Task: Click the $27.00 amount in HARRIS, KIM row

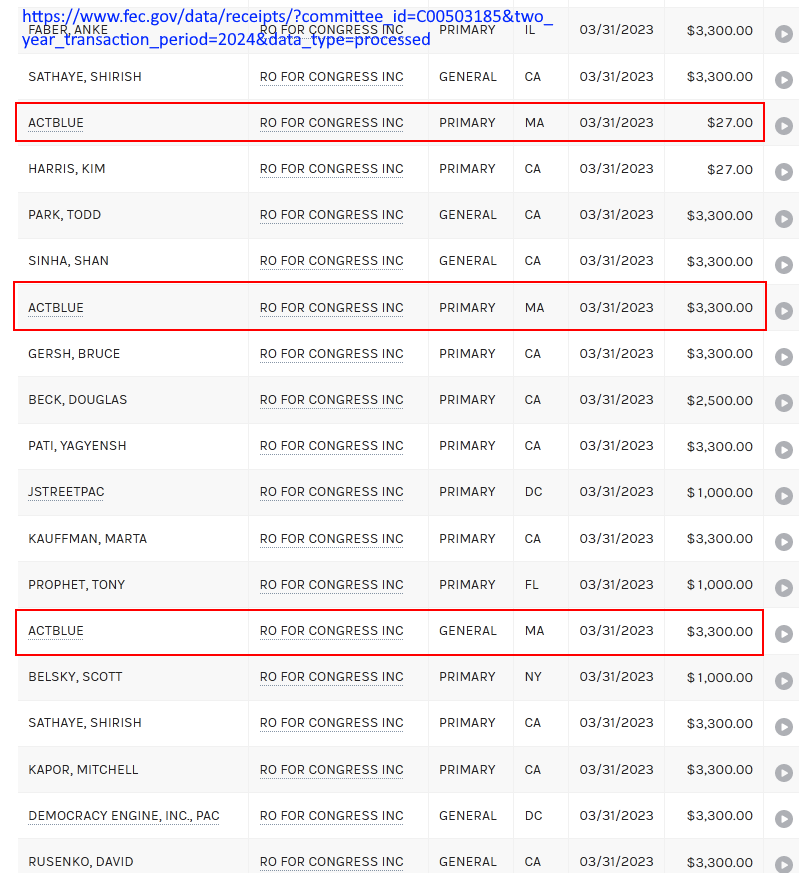Action: point(730,169)
